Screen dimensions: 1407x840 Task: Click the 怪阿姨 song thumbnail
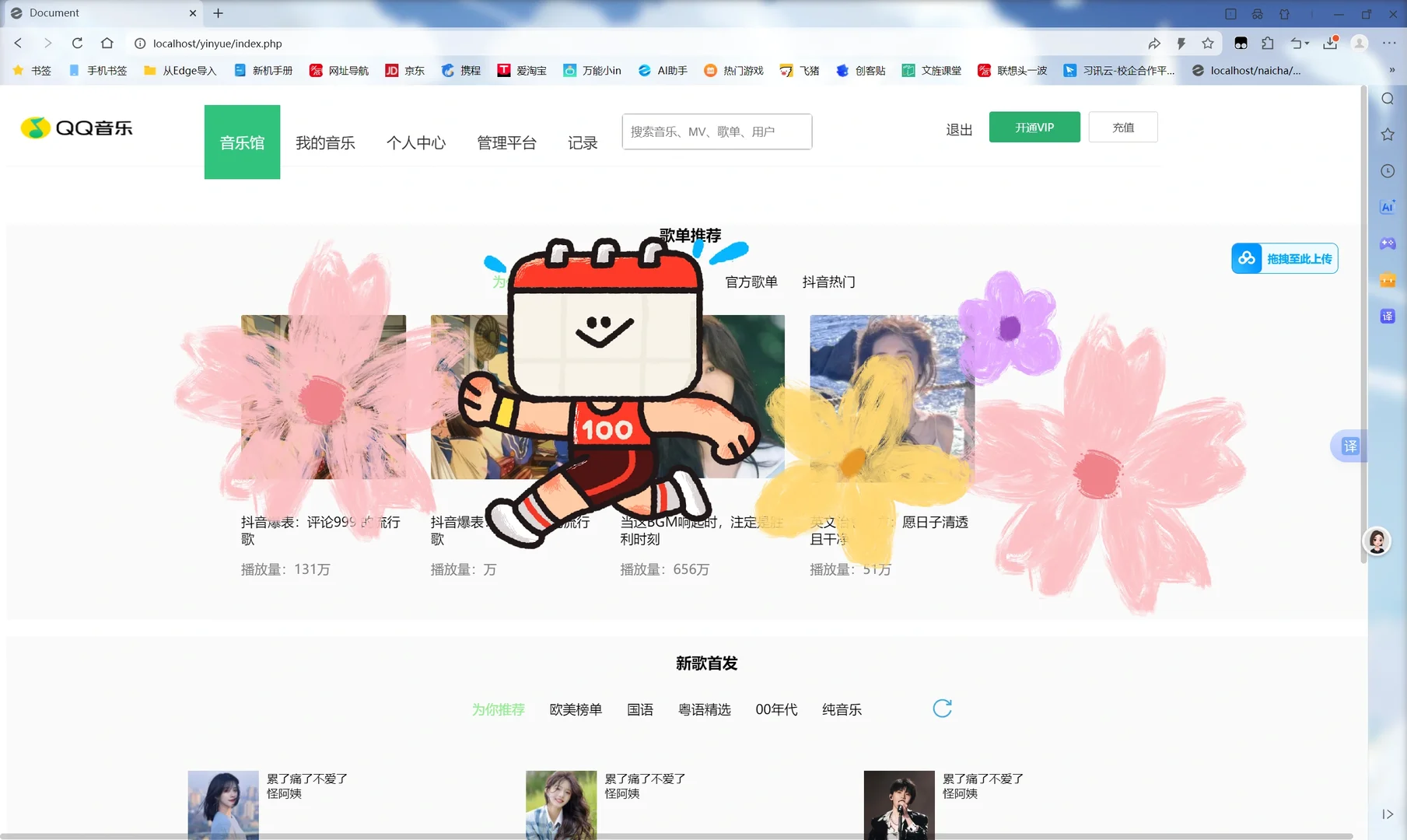(222, 804)
